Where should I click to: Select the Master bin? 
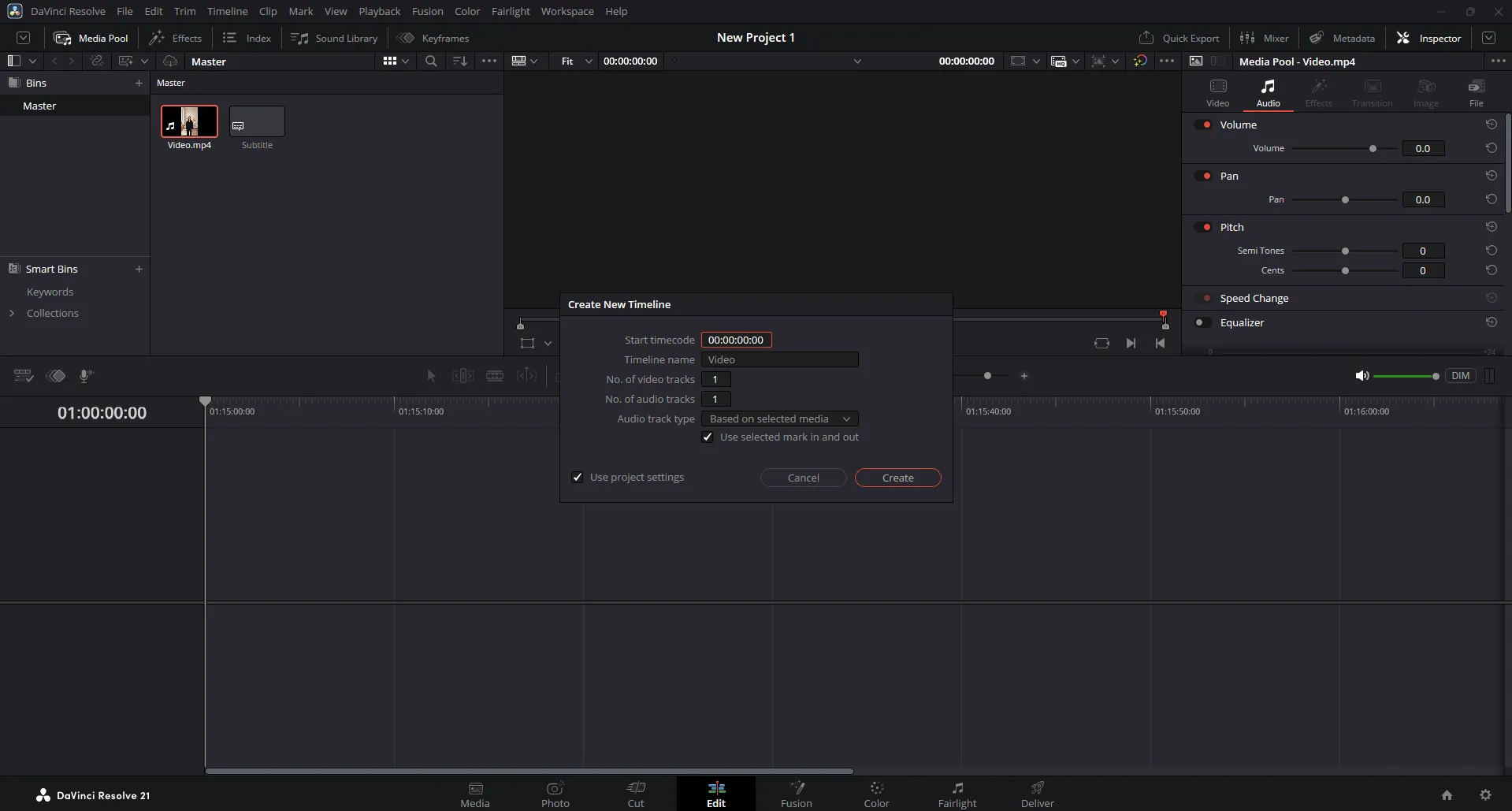pyautogui.click(x=74, y=106)
